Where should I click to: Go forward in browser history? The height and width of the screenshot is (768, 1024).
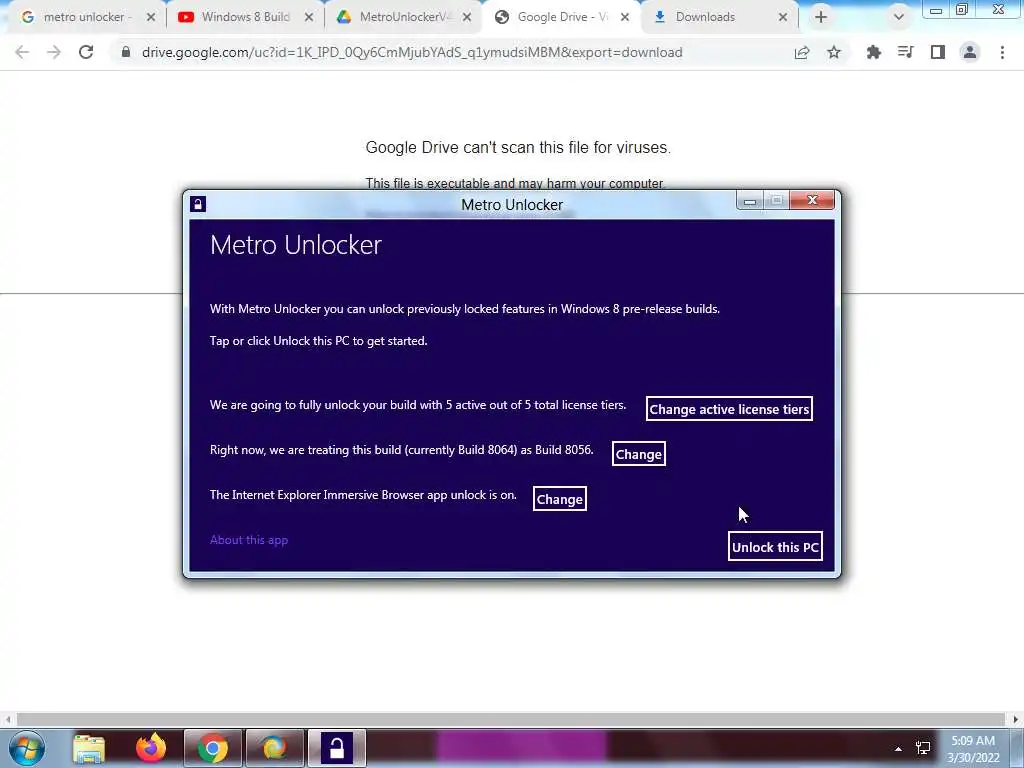54,52
